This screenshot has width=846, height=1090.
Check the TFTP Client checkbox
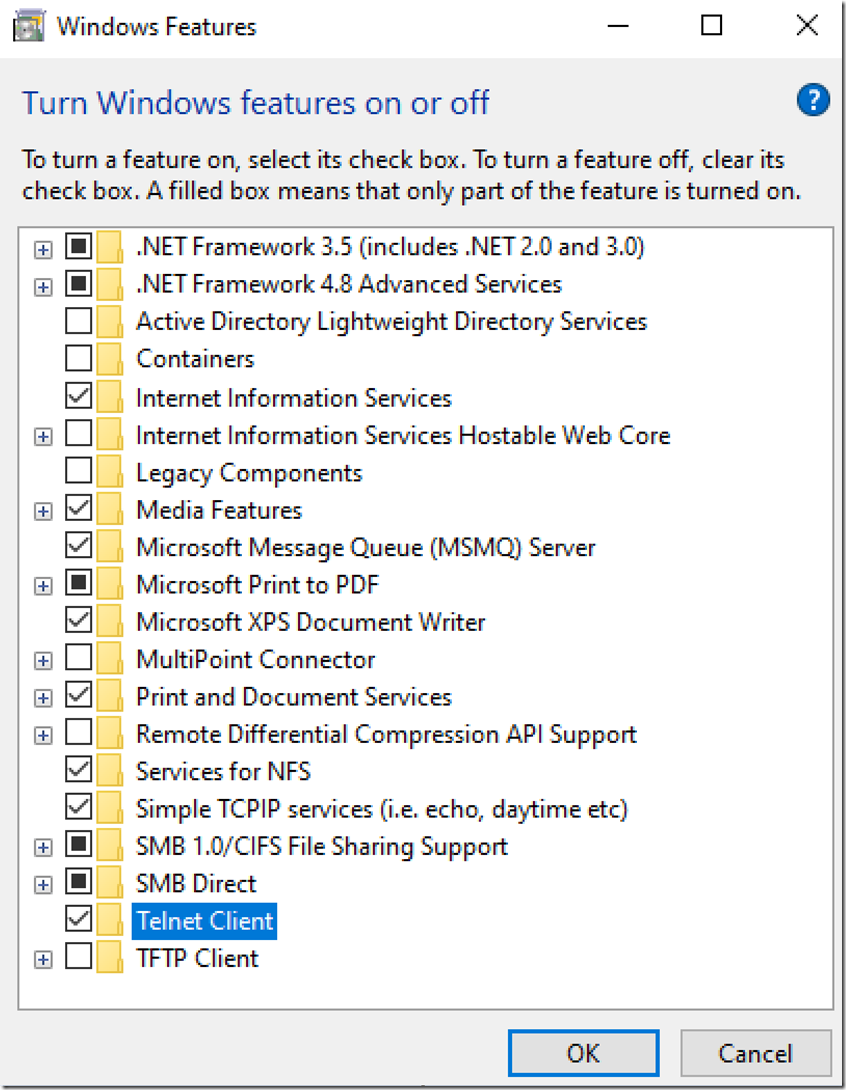point(79,958)
